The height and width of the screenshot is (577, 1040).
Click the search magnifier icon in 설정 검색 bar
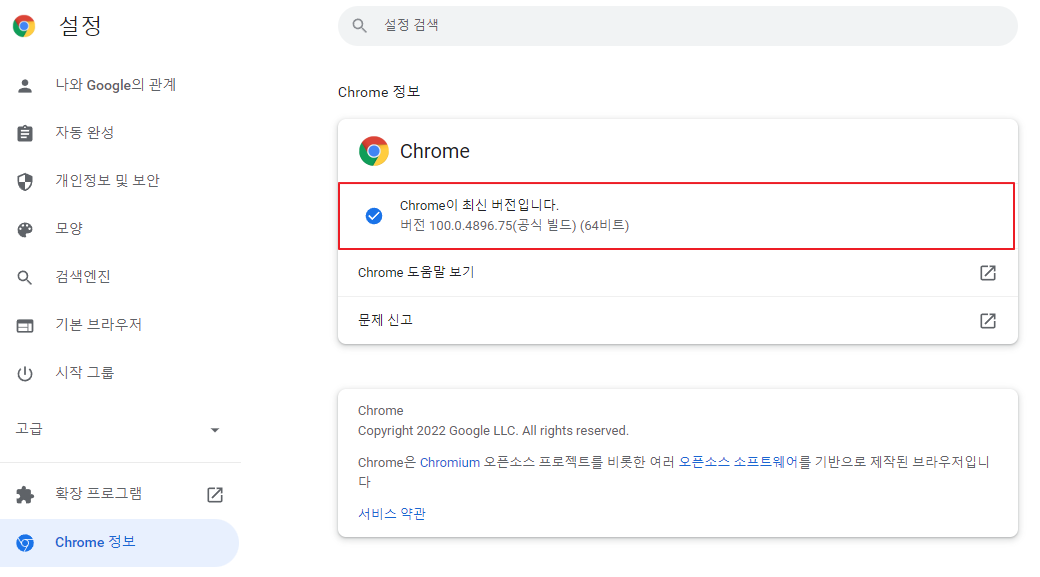point(359,26)
